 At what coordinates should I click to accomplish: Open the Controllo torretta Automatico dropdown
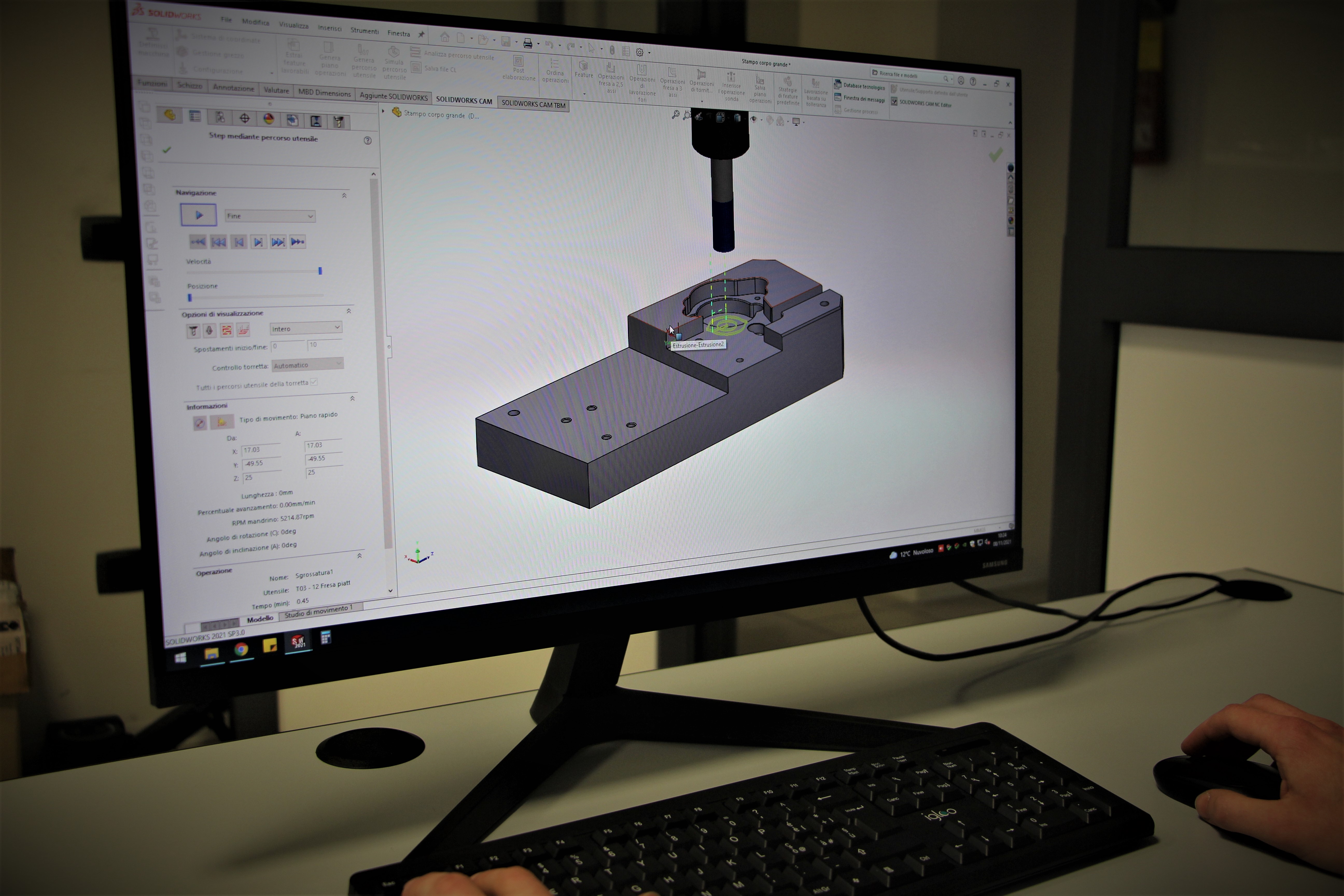[x=307, y=365]
